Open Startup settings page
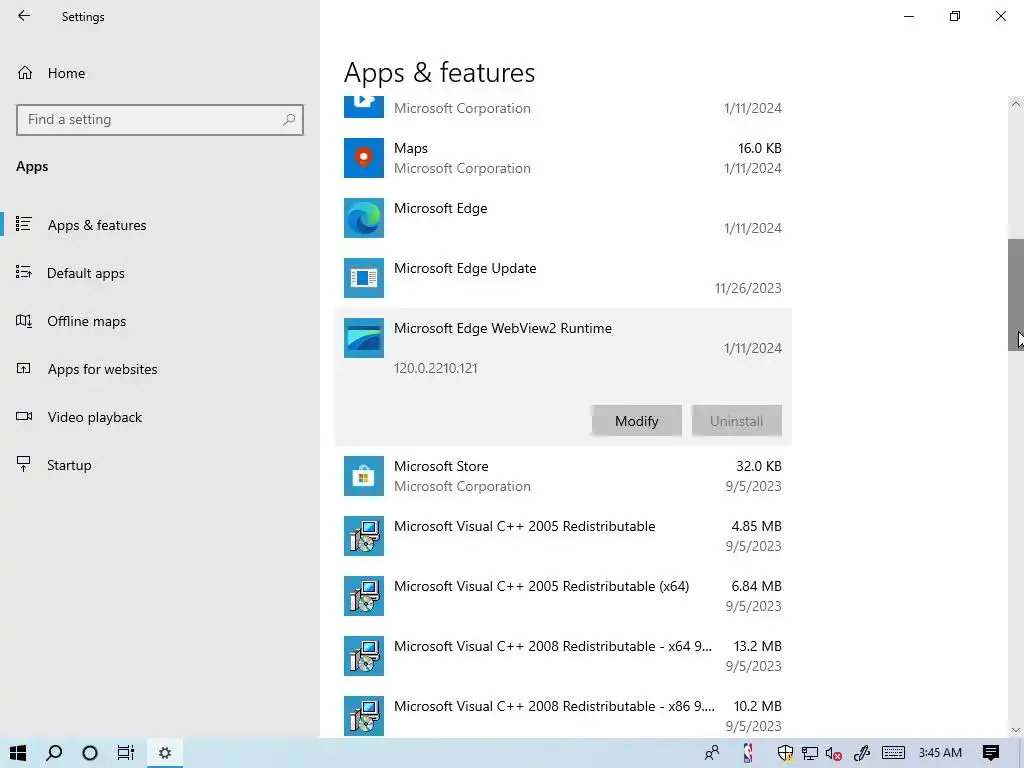1024x768 pixels. pyautogui.click(x=69, y=465)
